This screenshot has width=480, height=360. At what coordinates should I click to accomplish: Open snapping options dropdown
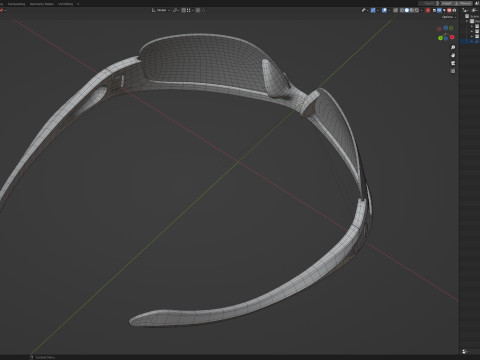[190, 10]
